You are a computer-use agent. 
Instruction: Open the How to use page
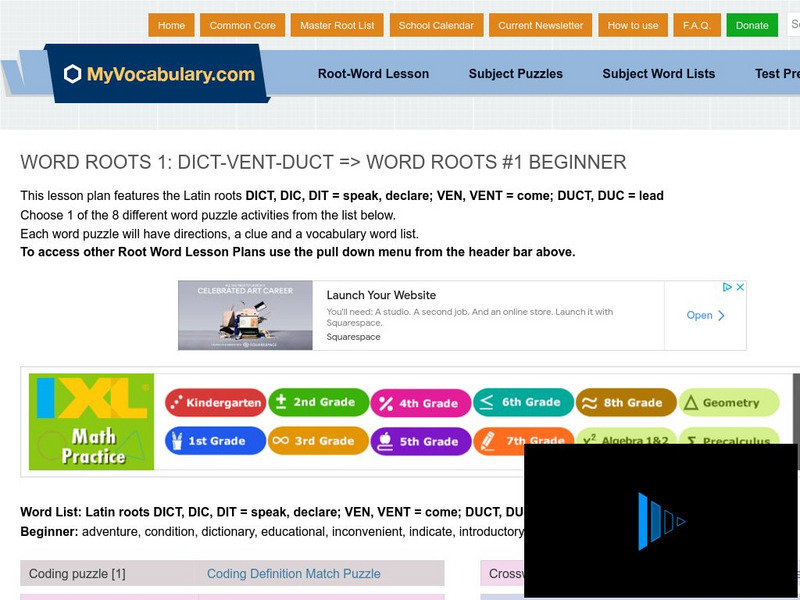tap(633, 25)
